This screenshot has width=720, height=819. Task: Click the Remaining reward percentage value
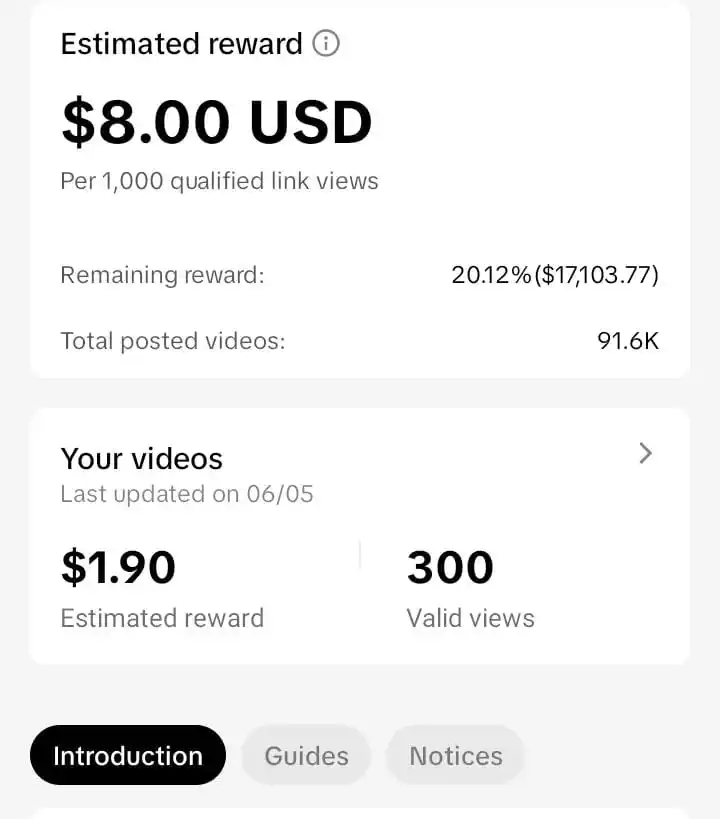[x=492, y=275]
